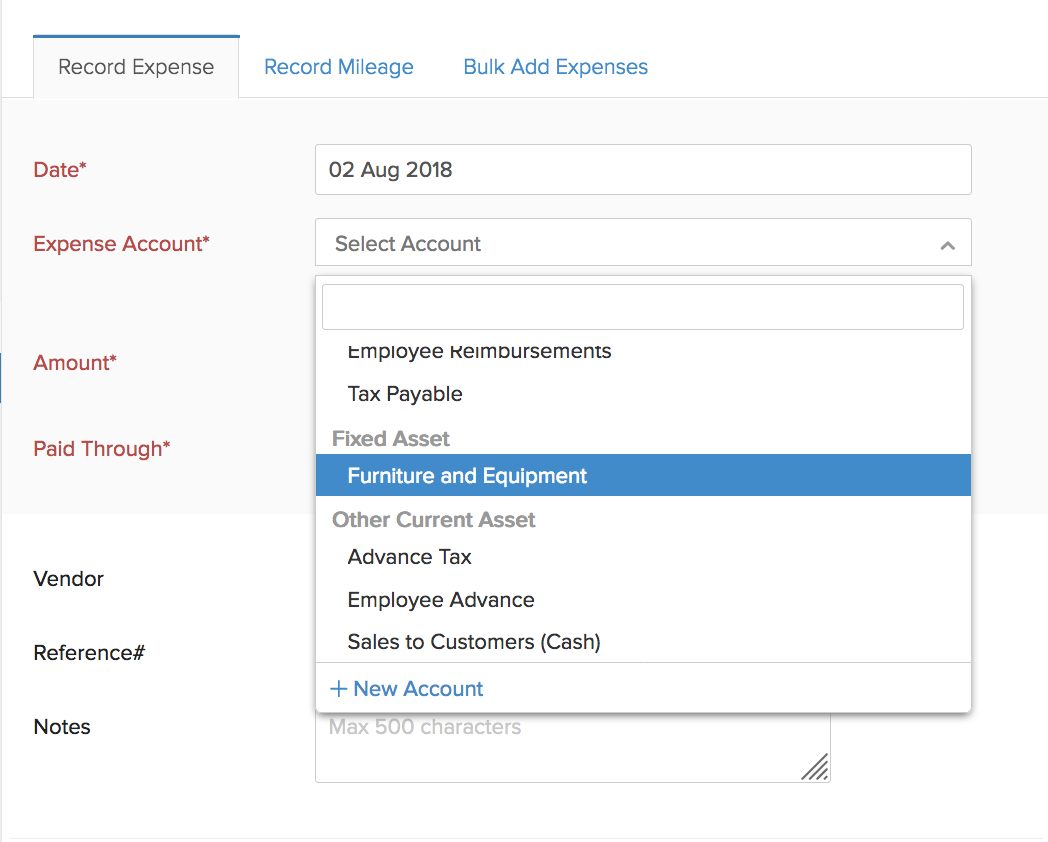This screenshot has height=842, width=1048.
Task: Pick Furniture and Equipment account
Action: [467, 476]
